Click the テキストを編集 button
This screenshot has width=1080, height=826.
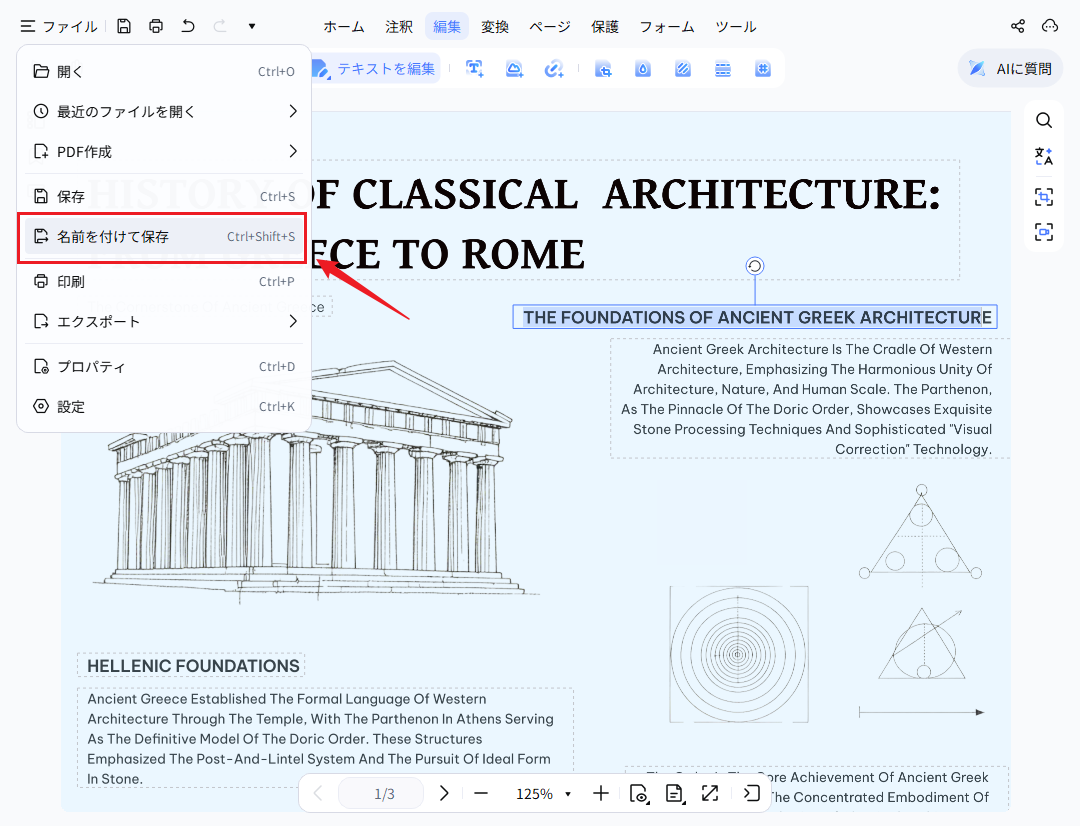coord(375,69)
